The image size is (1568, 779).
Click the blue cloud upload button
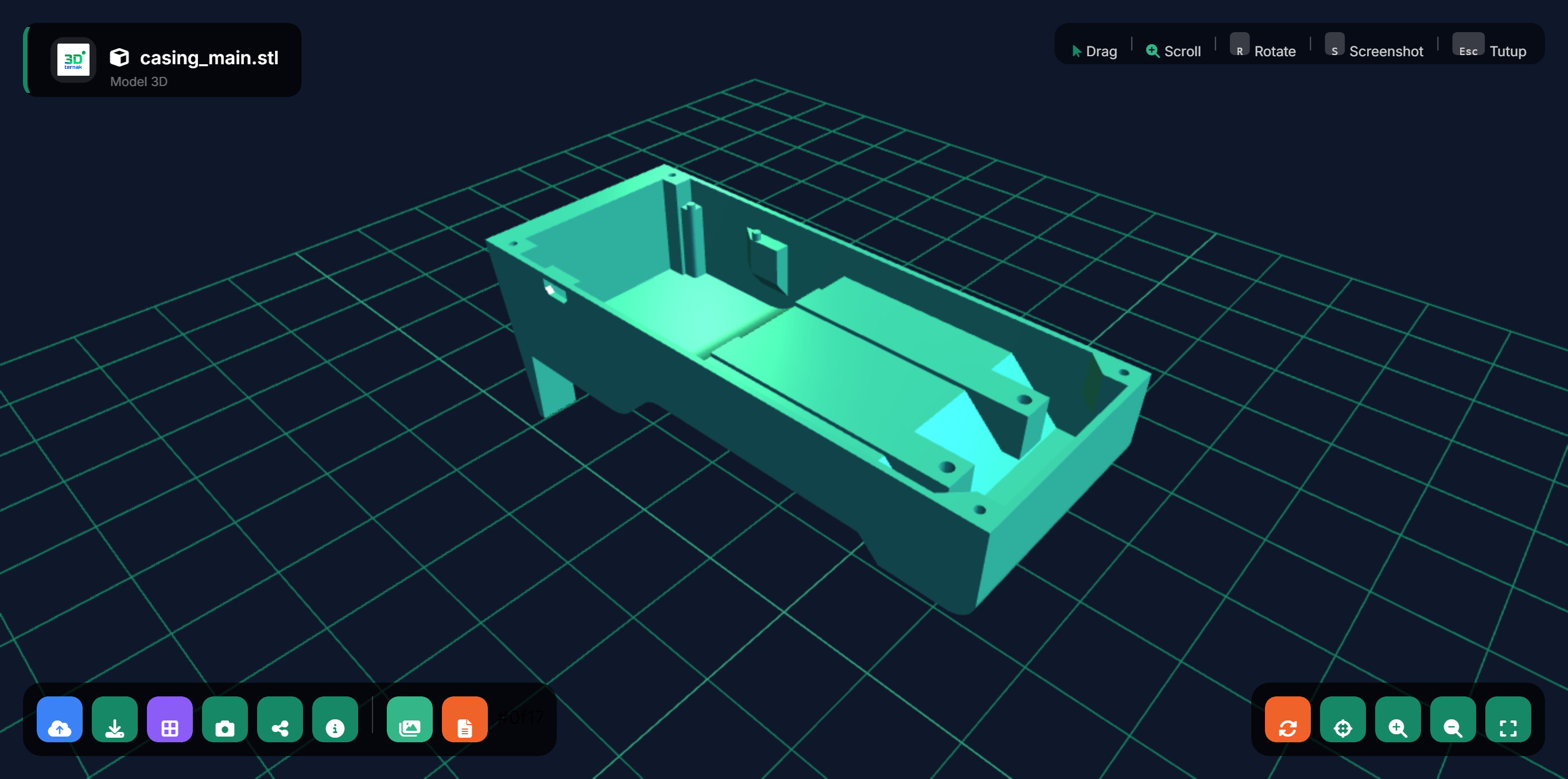pos(60,719)
